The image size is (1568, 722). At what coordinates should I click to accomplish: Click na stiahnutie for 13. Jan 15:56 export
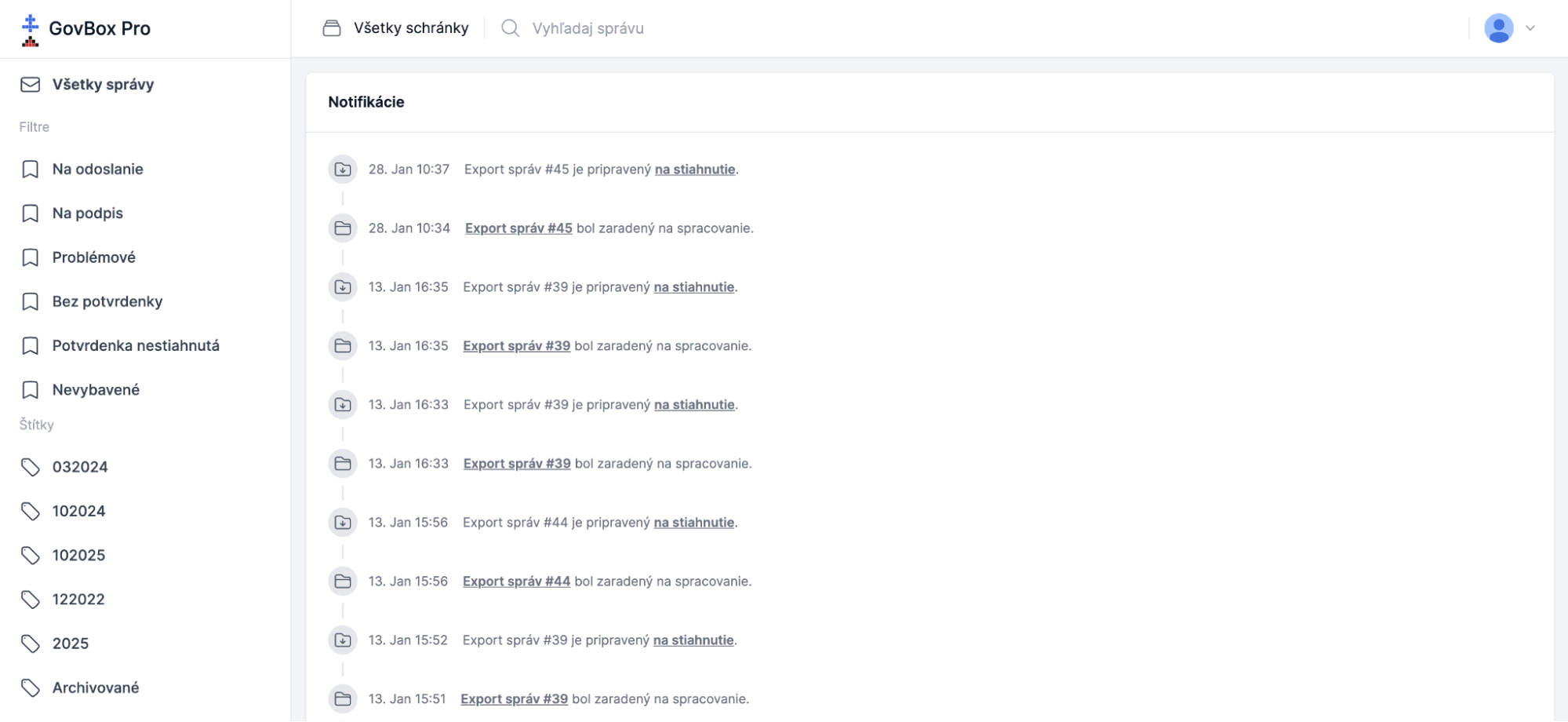click(694, 523)
